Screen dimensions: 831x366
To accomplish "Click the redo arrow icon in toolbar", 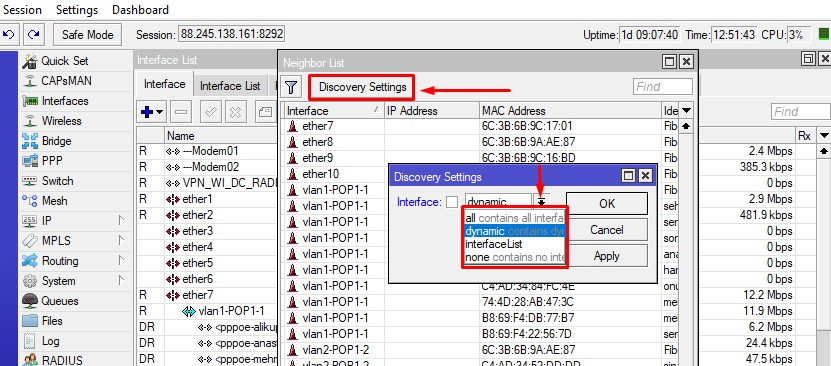I will tap(33, 34).
